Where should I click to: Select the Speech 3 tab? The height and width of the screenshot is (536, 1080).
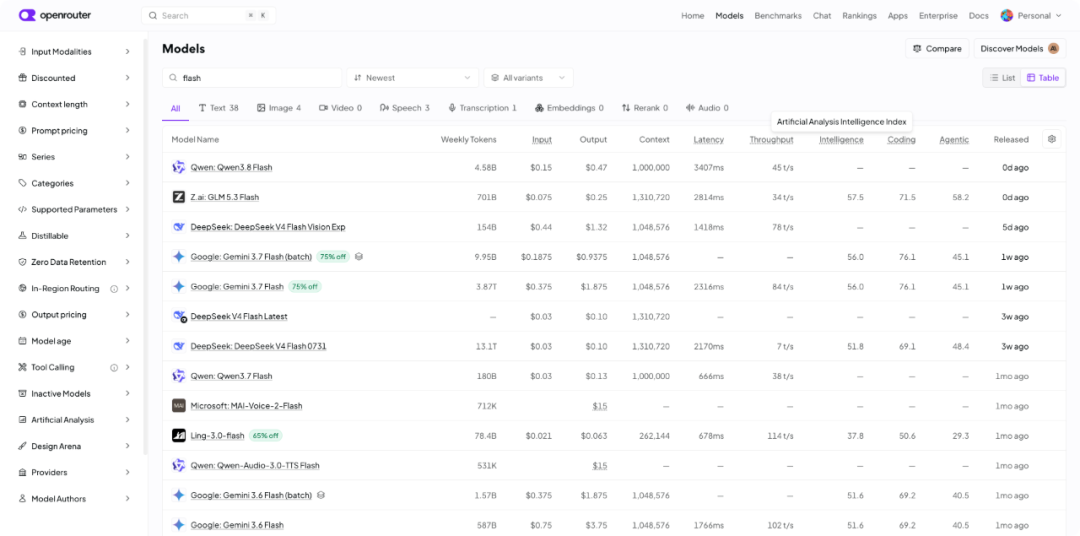[404, 108]
